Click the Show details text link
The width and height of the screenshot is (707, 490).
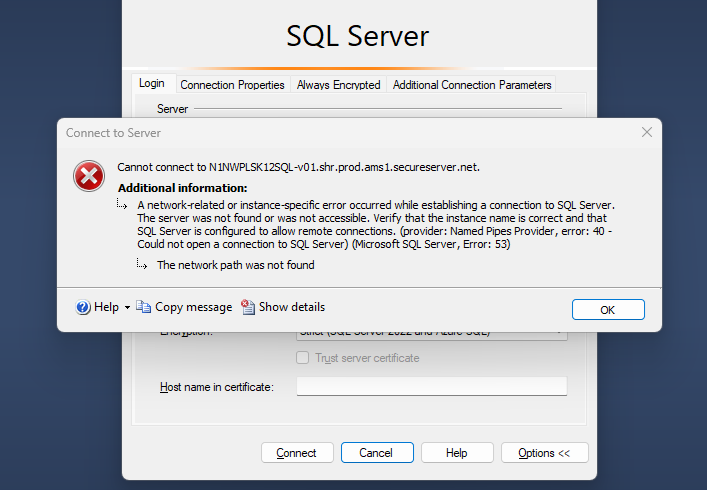(x=292, y=307)
